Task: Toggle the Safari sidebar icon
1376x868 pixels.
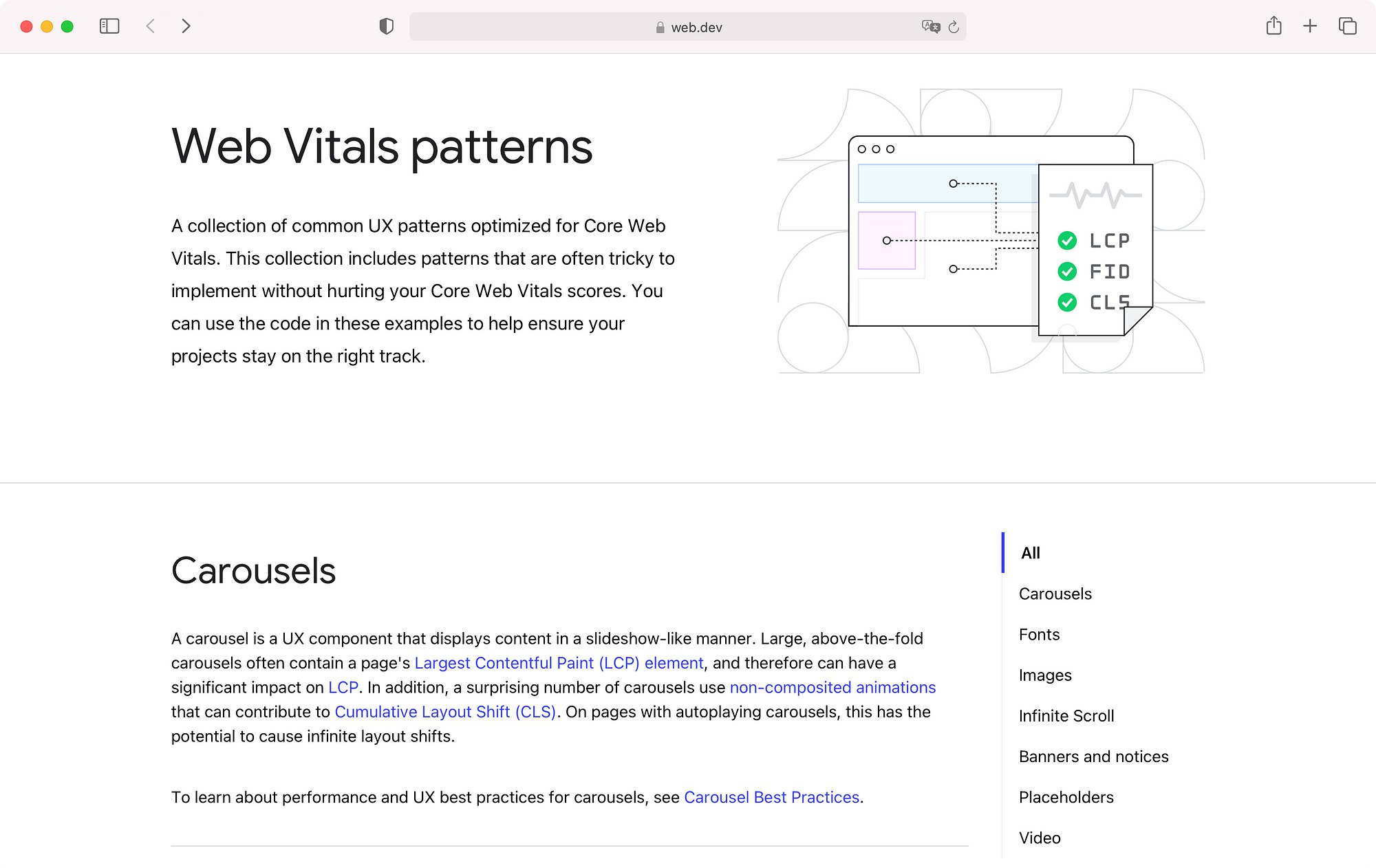Action: [x=109, y=26]
